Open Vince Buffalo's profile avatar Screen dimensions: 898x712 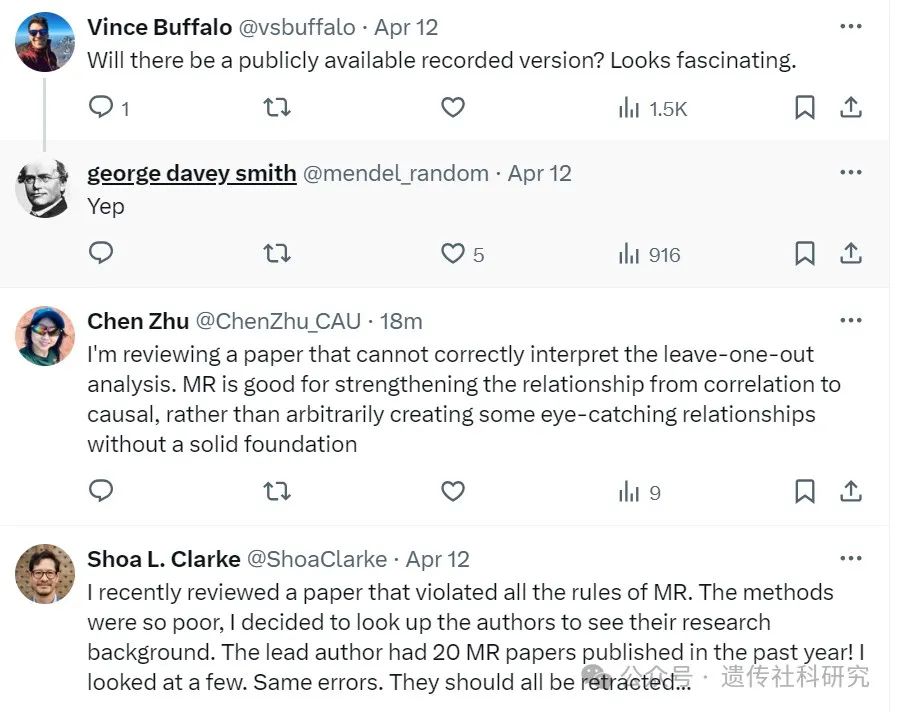[x=45, y=42]
